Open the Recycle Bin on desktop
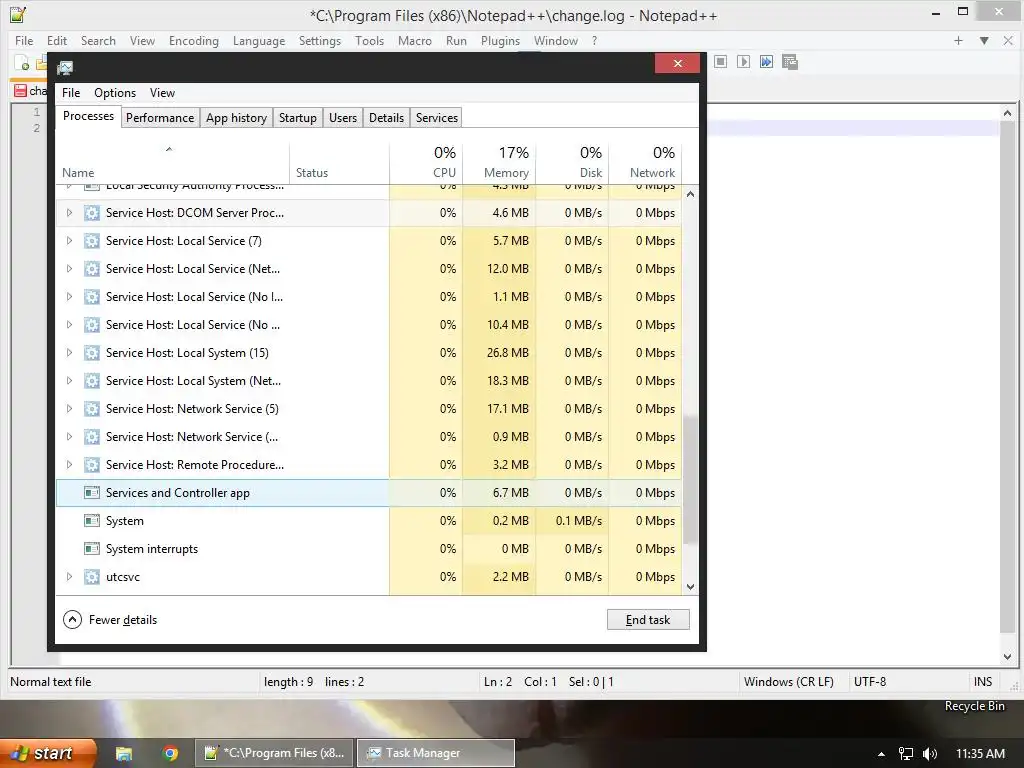This screenshot has height=768, width=1024. 974,706
